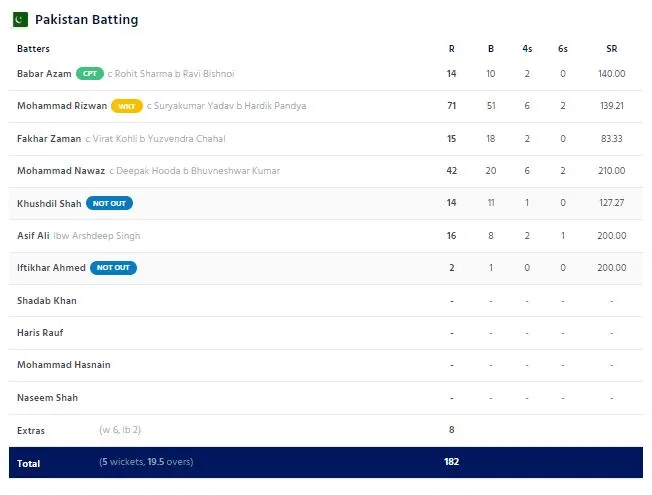Click the Batters column header
652x495 pixels.
[33, 48]
